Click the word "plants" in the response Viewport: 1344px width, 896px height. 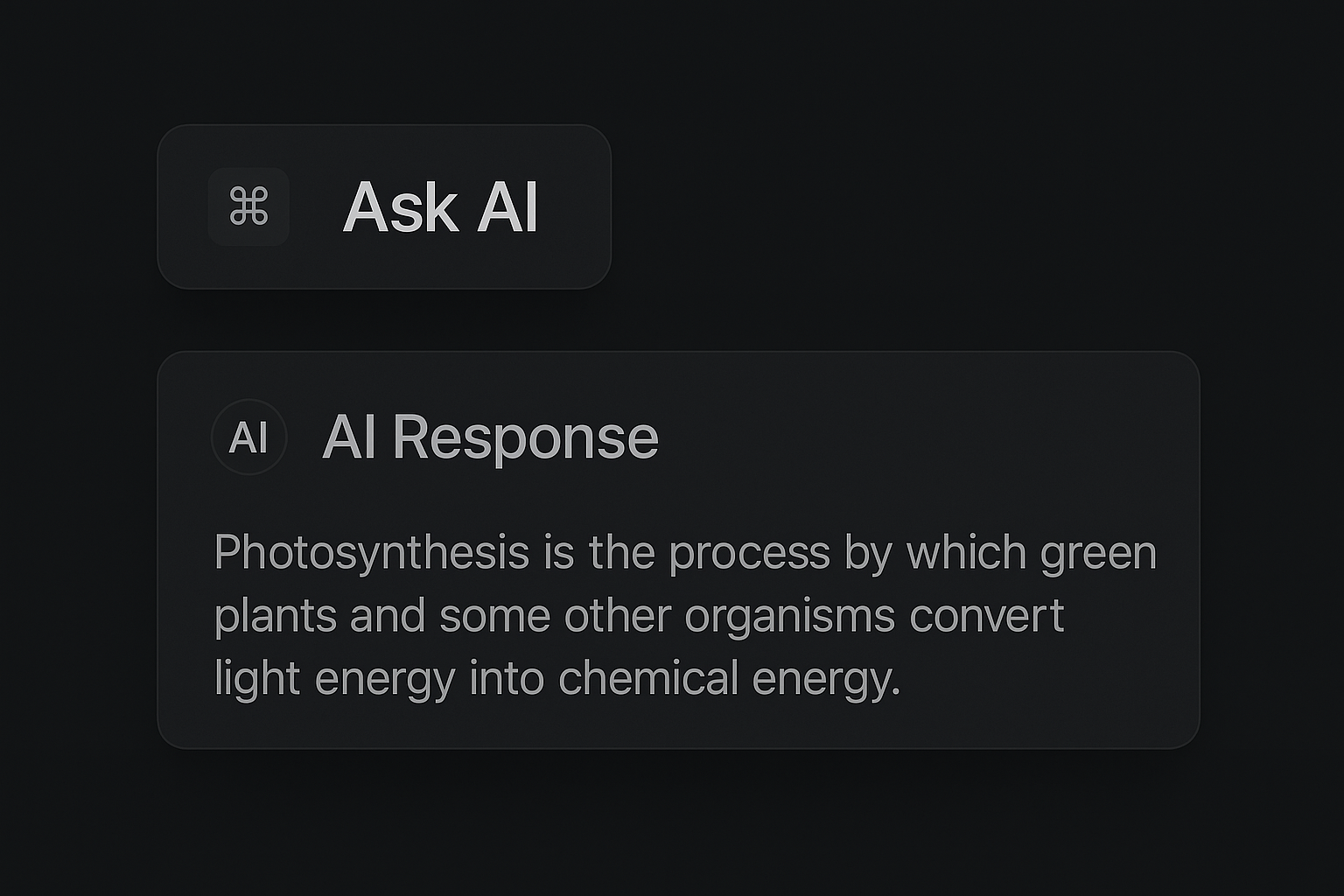(275, 616)
